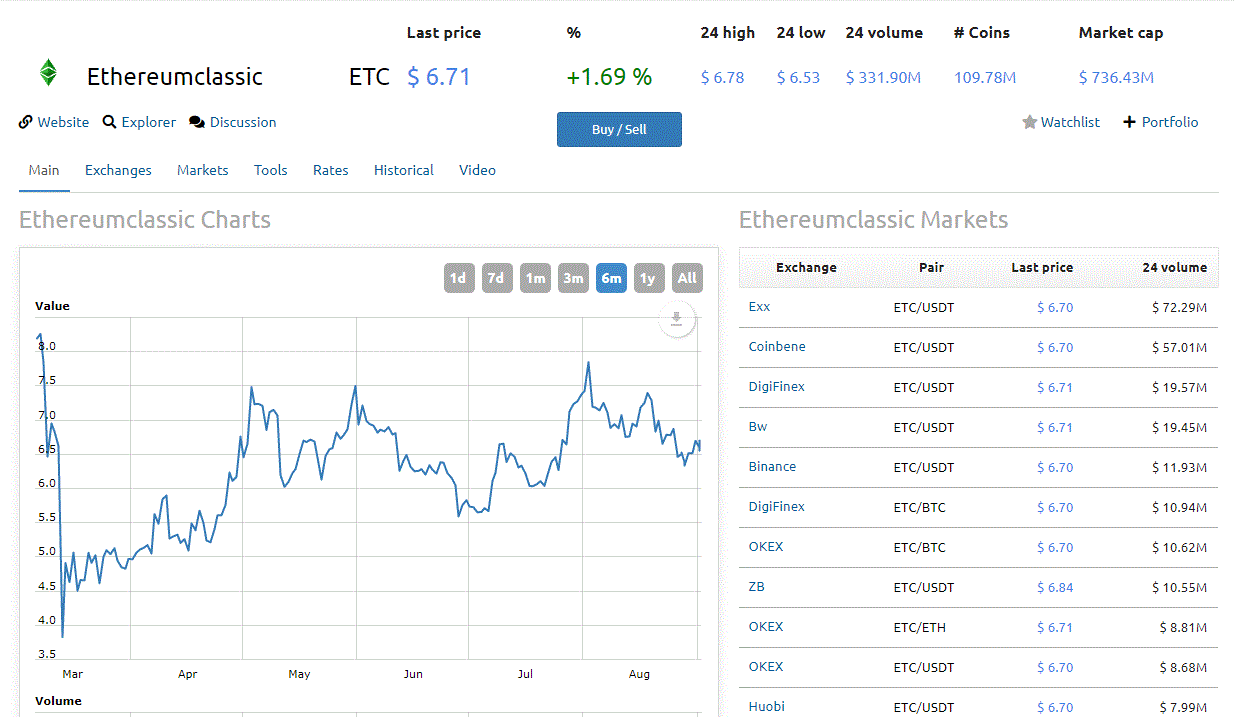The width and height of the screenshot is (1235, 717).
Task: Switch to the Exchanges tab
Action: tap(118, 170)
